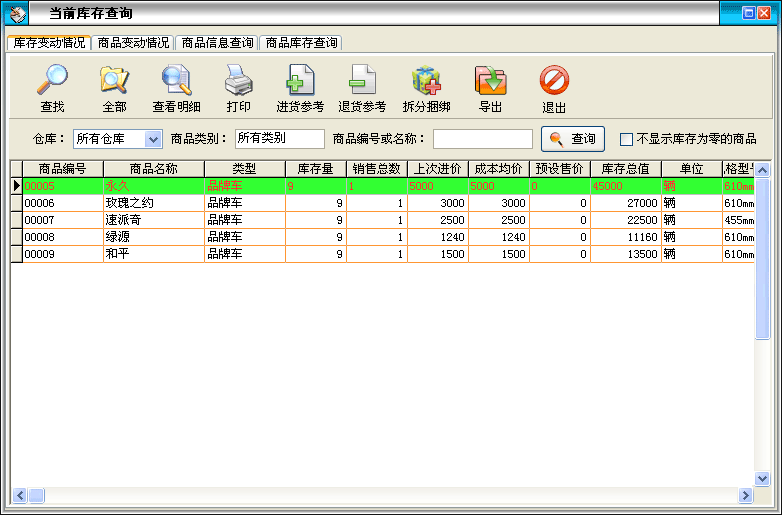Open 退货参考 (Return Reference) icon
The width and height of the screenshot is (782, 515).
(362, 81)
